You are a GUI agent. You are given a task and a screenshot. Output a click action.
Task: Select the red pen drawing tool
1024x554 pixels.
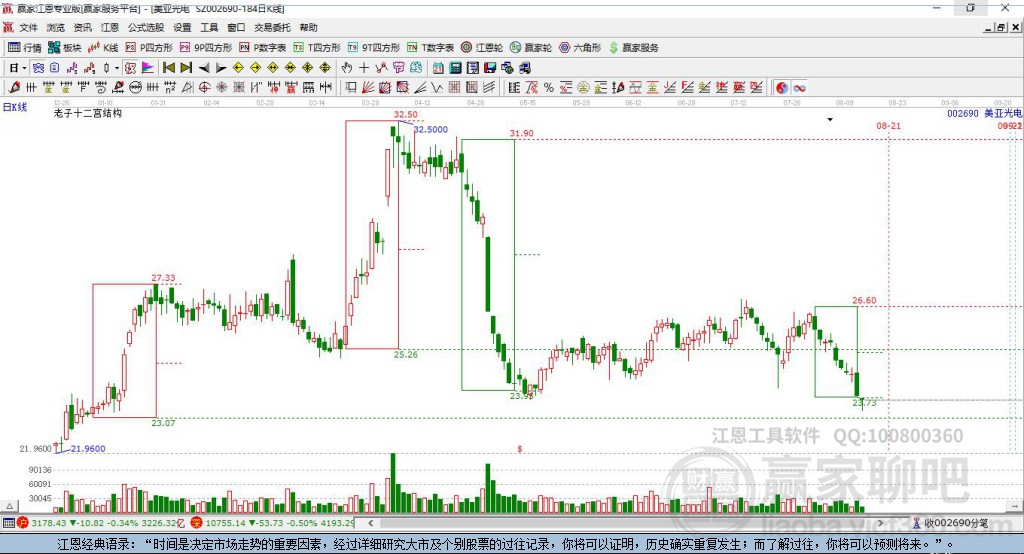(x=14, y=88)
